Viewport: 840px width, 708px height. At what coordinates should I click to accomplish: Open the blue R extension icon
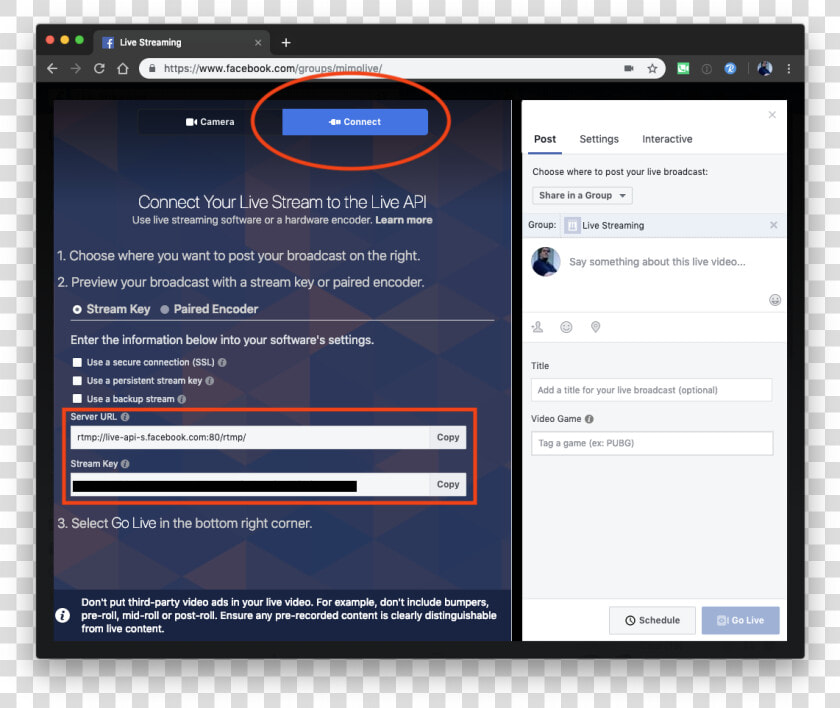[x=730, y=69]
